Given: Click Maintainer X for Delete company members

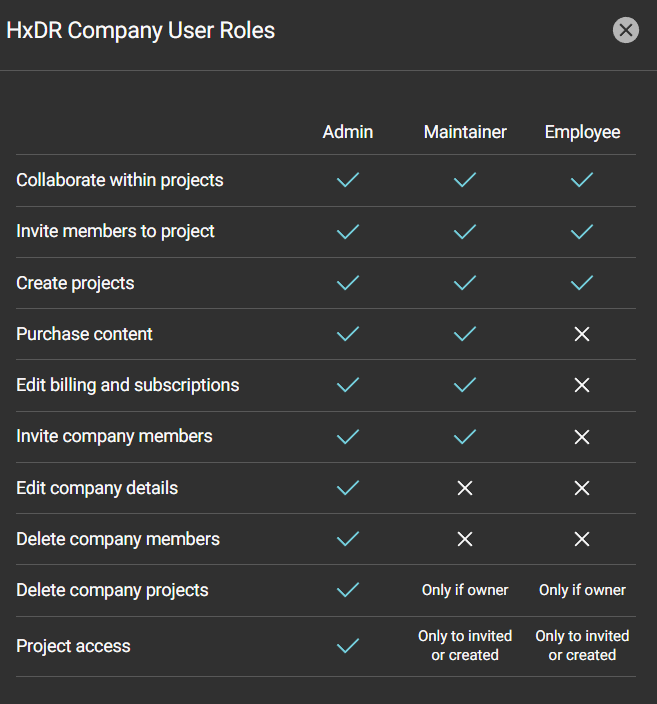Looking at the screenshot, I should [465, 539].
